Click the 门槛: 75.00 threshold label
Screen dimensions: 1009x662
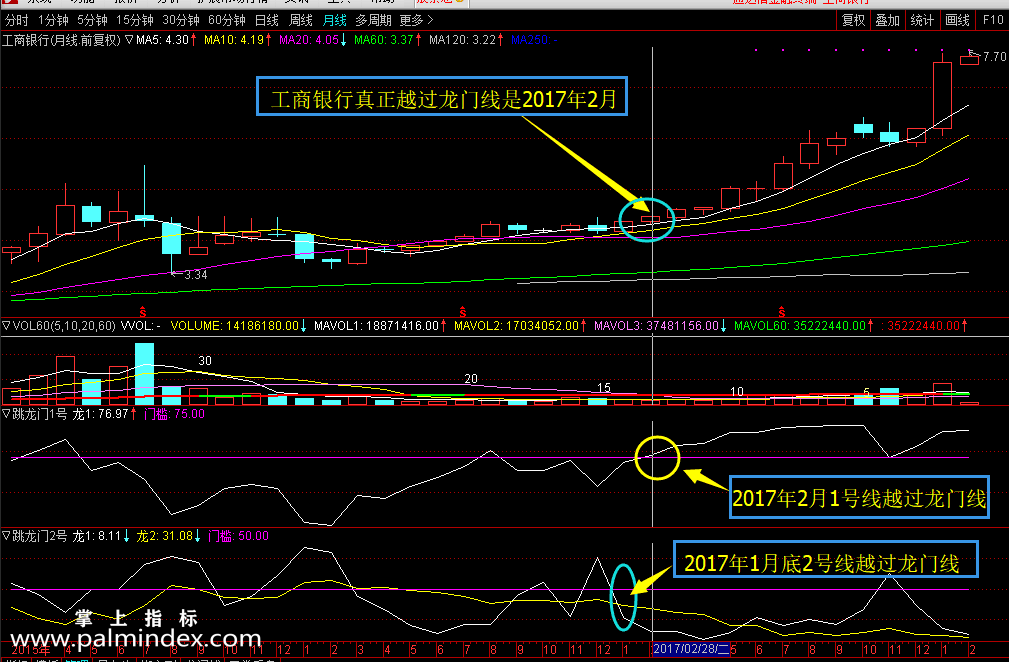coord(174,414)
